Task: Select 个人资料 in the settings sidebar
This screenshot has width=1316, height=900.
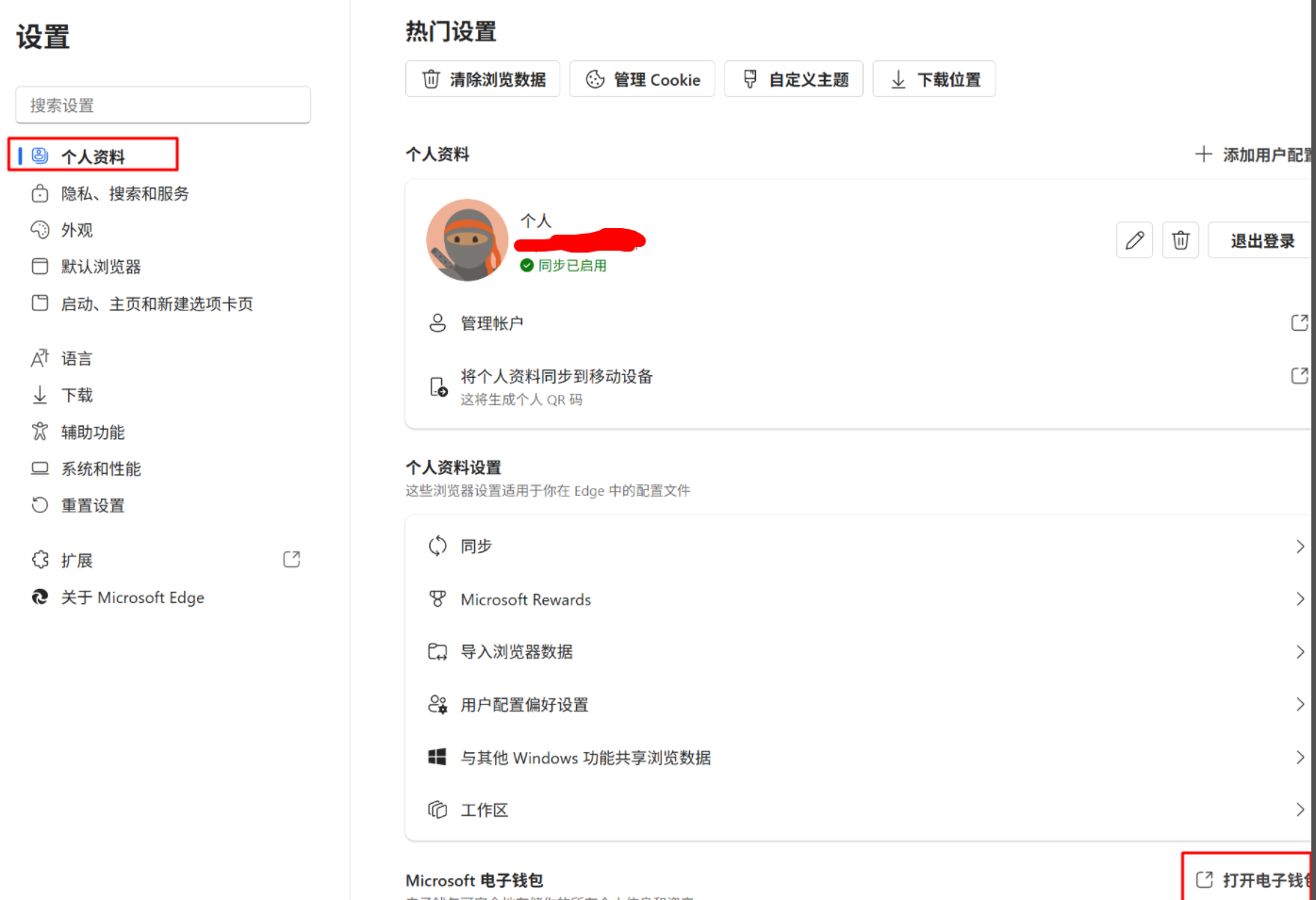Action: (93, 155)
